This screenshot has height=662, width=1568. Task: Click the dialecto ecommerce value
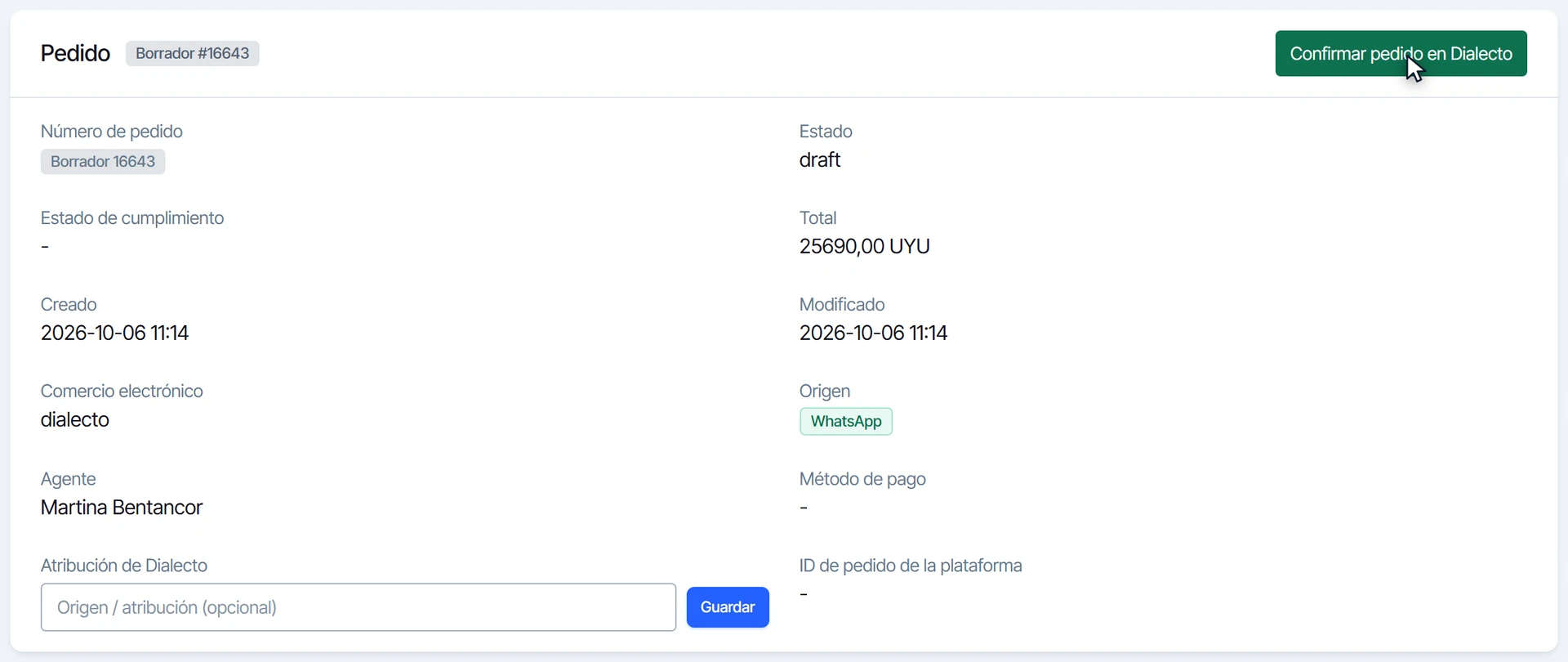click(75, 420)
